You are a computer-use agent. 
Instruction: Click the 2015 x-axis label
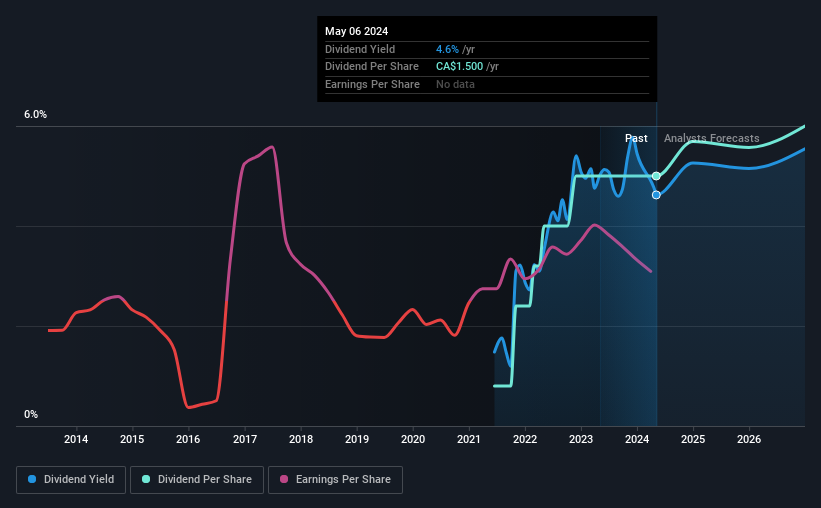(132, 439)
